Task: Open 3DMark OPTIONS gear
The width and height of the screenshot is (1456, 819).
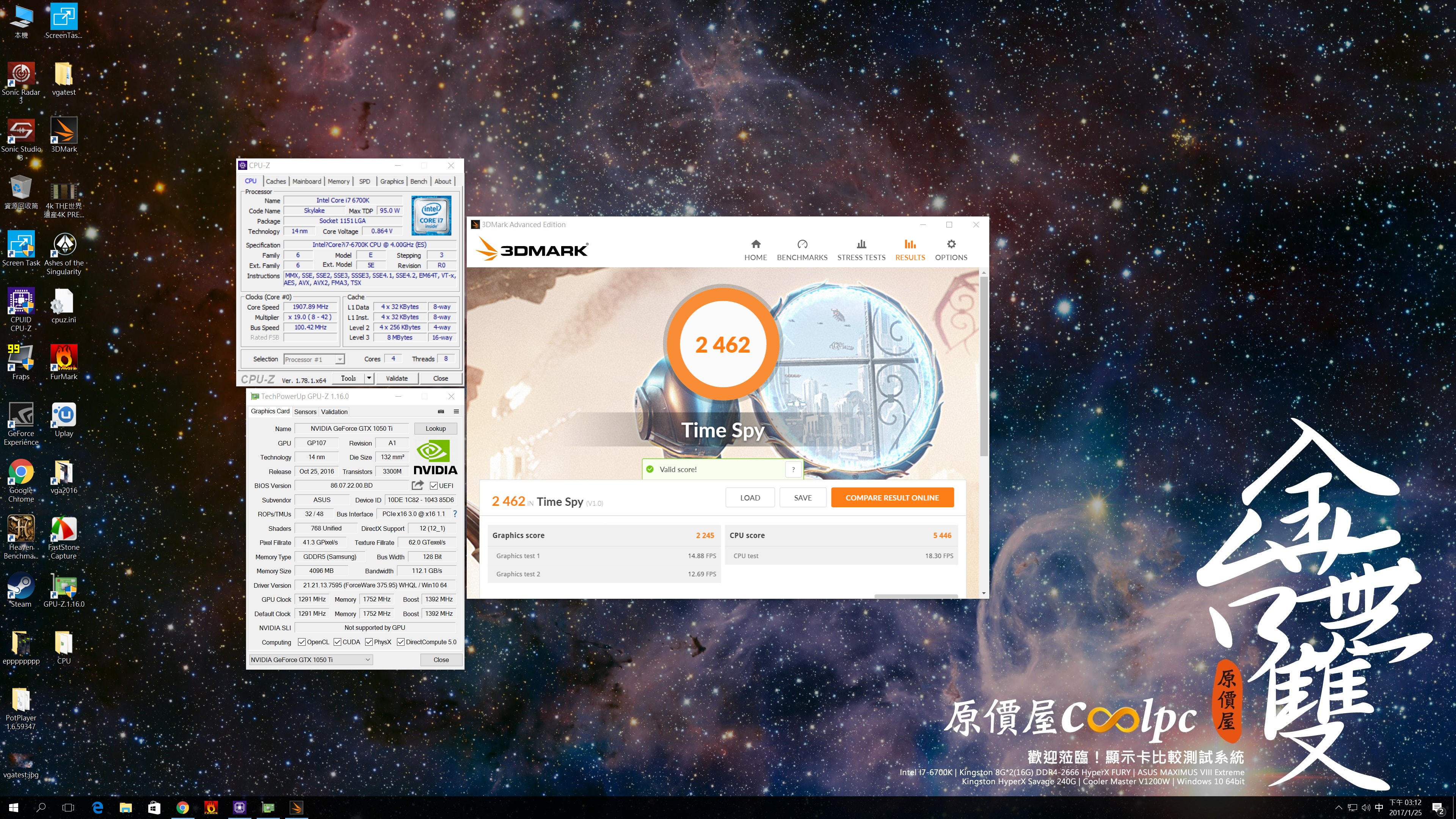Action: click(x=951, y=250)
